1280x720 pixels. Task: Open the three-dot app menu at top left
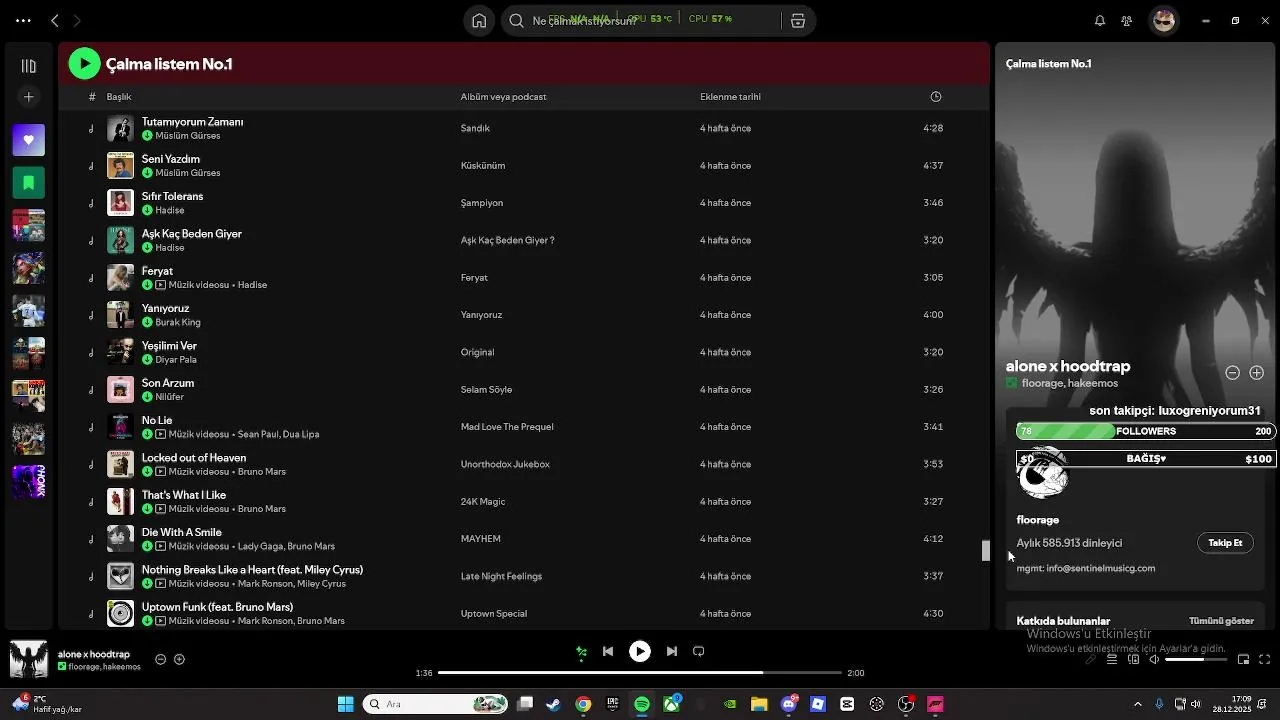pos(23,20)
